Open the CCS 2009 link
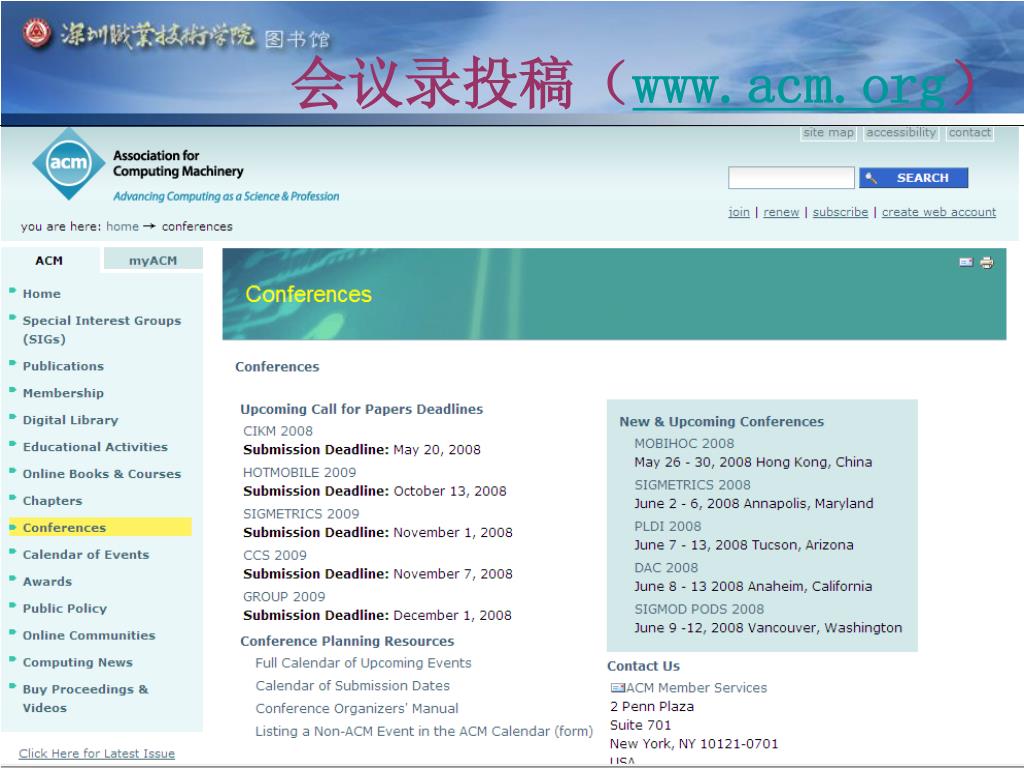Screen dimensions: 1024x768 point(274,555)
